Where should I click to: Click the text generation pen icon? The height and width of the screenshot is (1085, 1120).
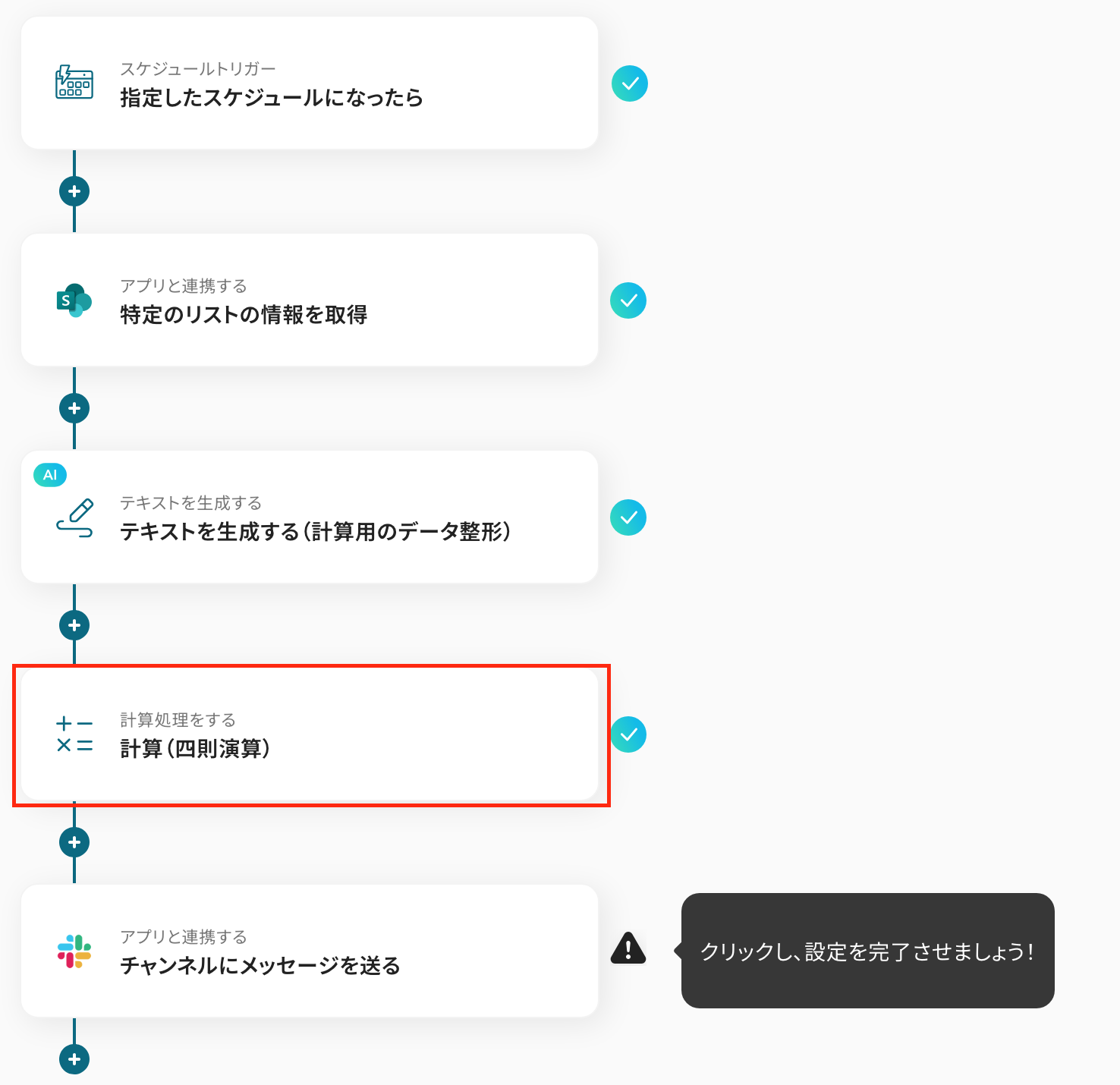point(74,517)
